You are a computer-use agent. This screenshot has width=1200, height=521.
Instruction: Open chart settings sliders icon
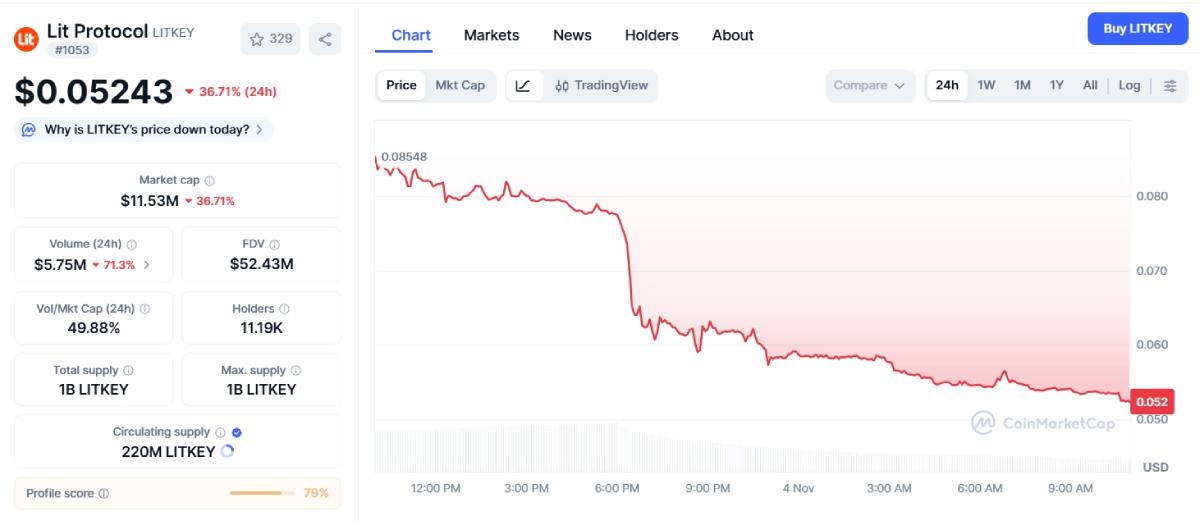(x=1170, y=85)
